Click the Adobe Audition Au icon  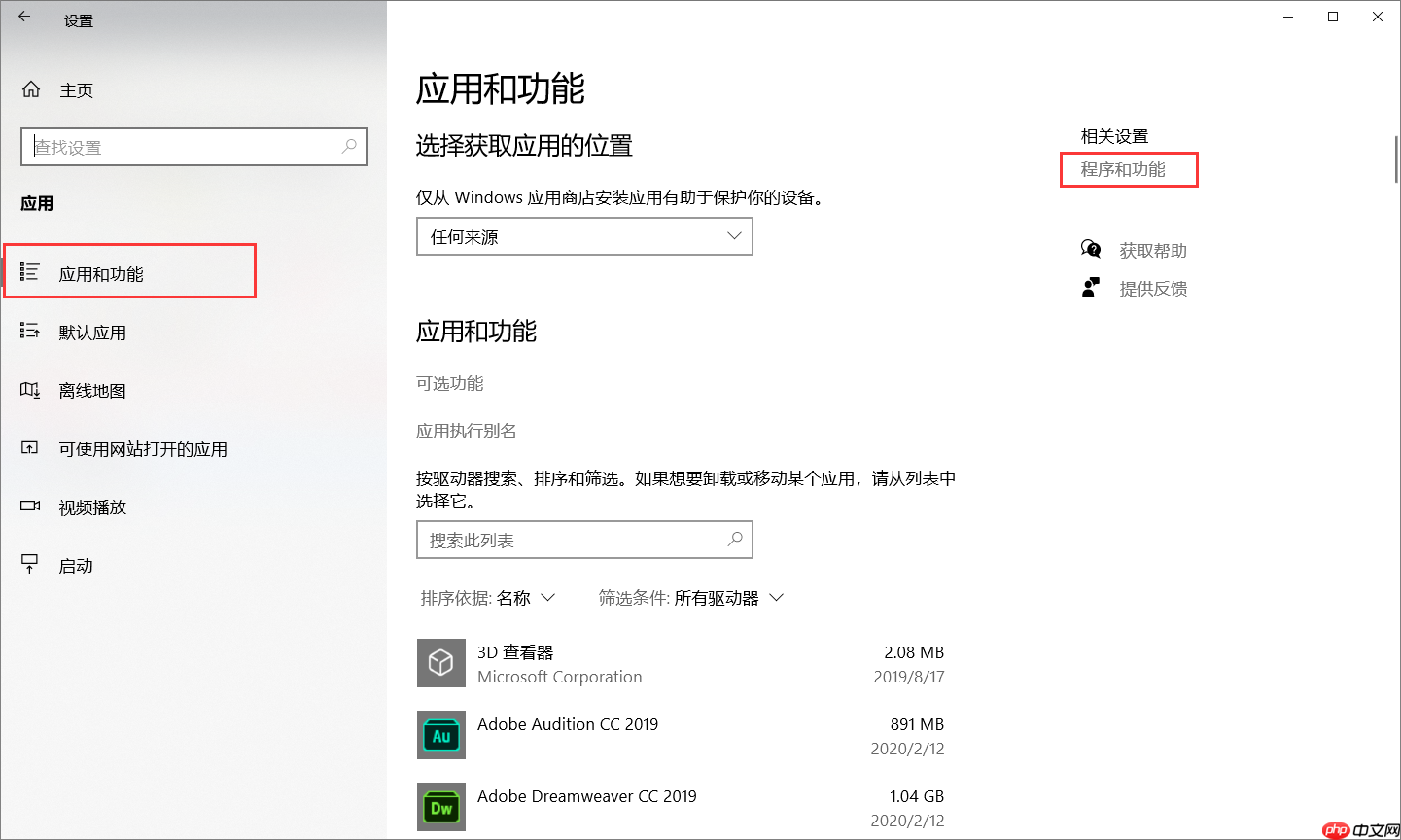coord(440,735)
